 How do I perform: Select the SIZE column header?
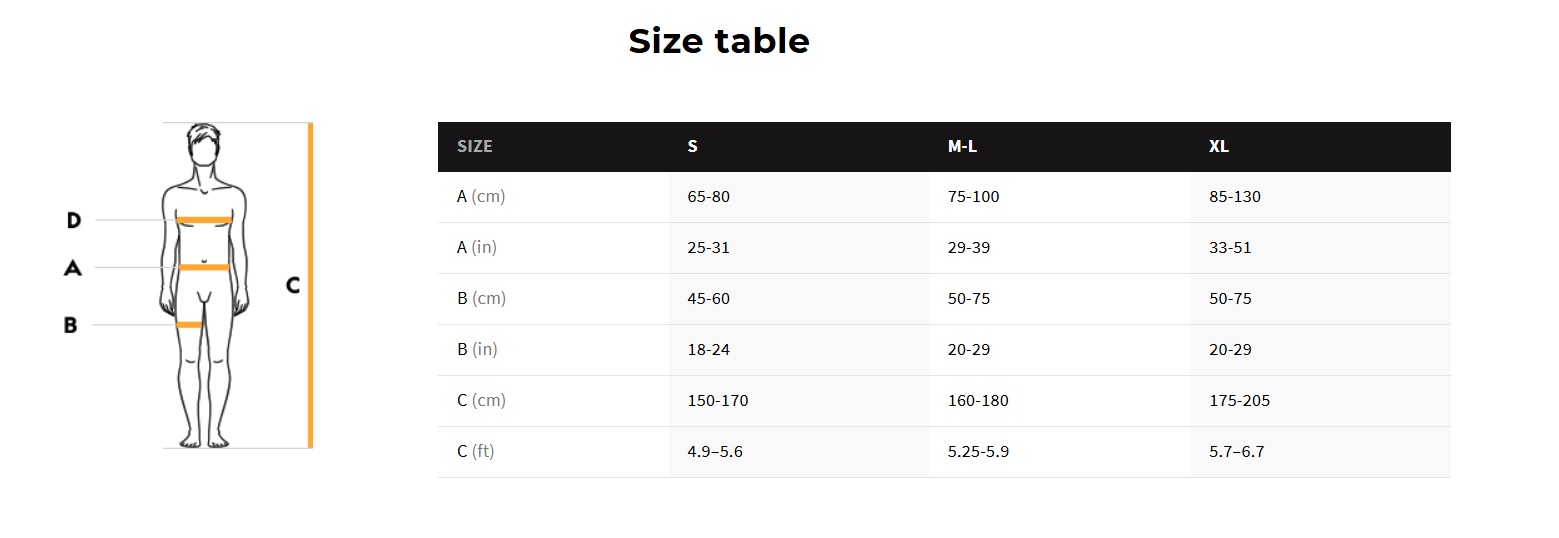click(475, 146)
